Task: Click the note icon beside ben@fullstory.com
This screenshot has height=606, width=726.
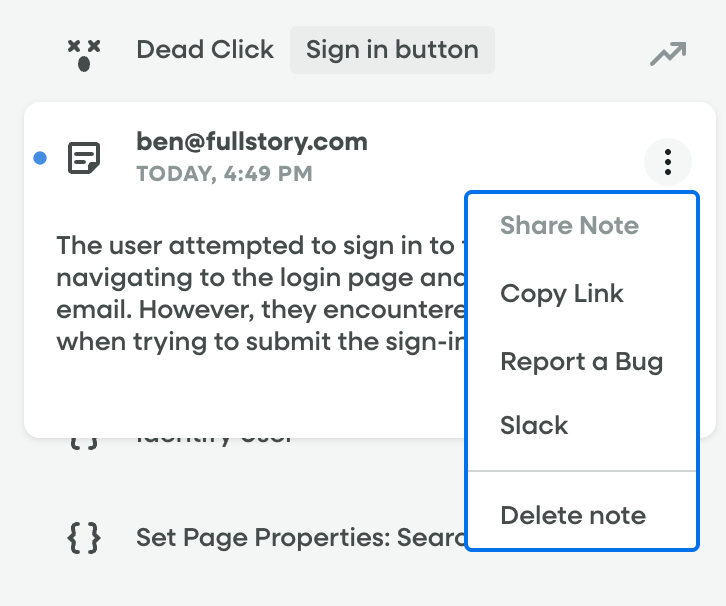Action: pyautogui.click(x=84, y=158)
